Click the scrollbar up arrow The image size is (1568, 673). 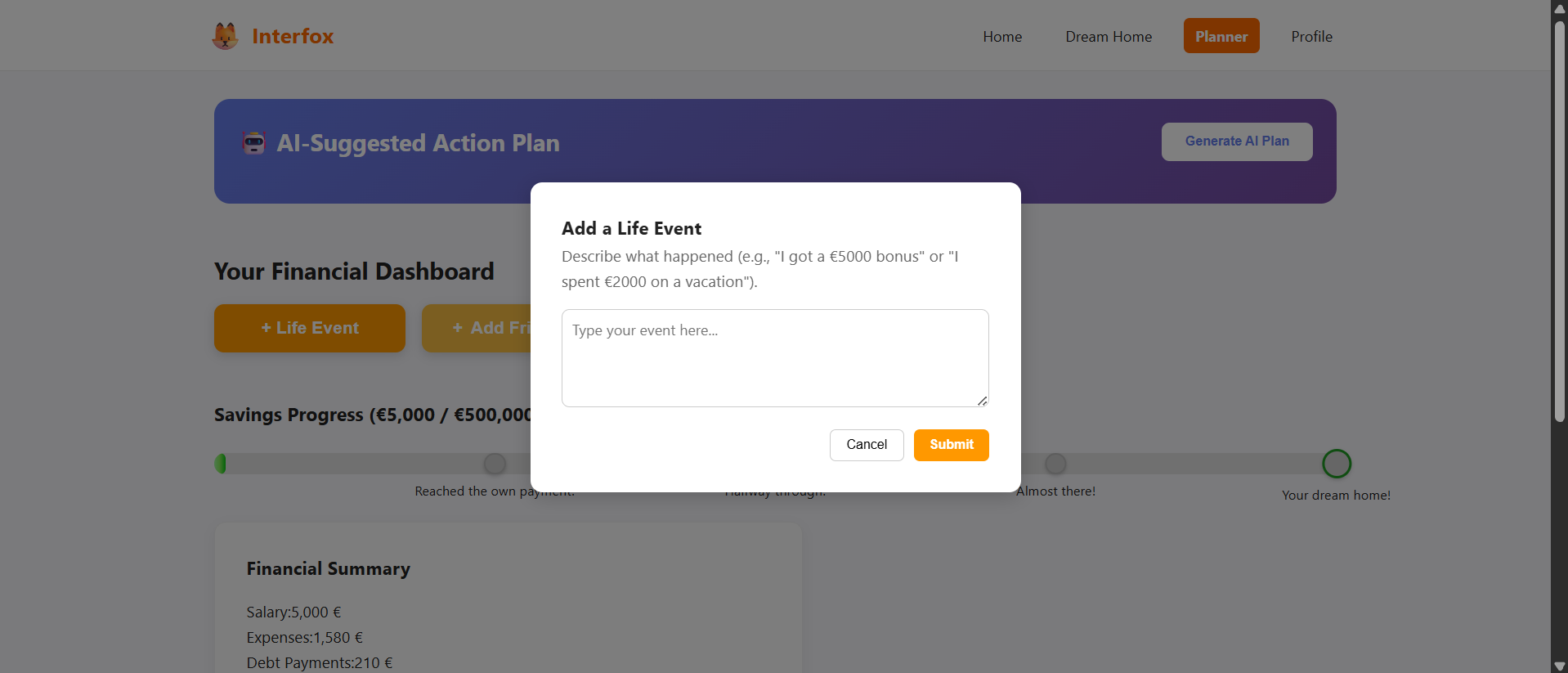coord(1559,8)
